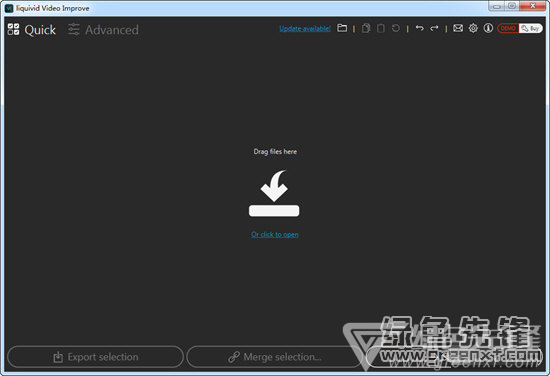Click the reset circular arrow icon

[396, 28]
